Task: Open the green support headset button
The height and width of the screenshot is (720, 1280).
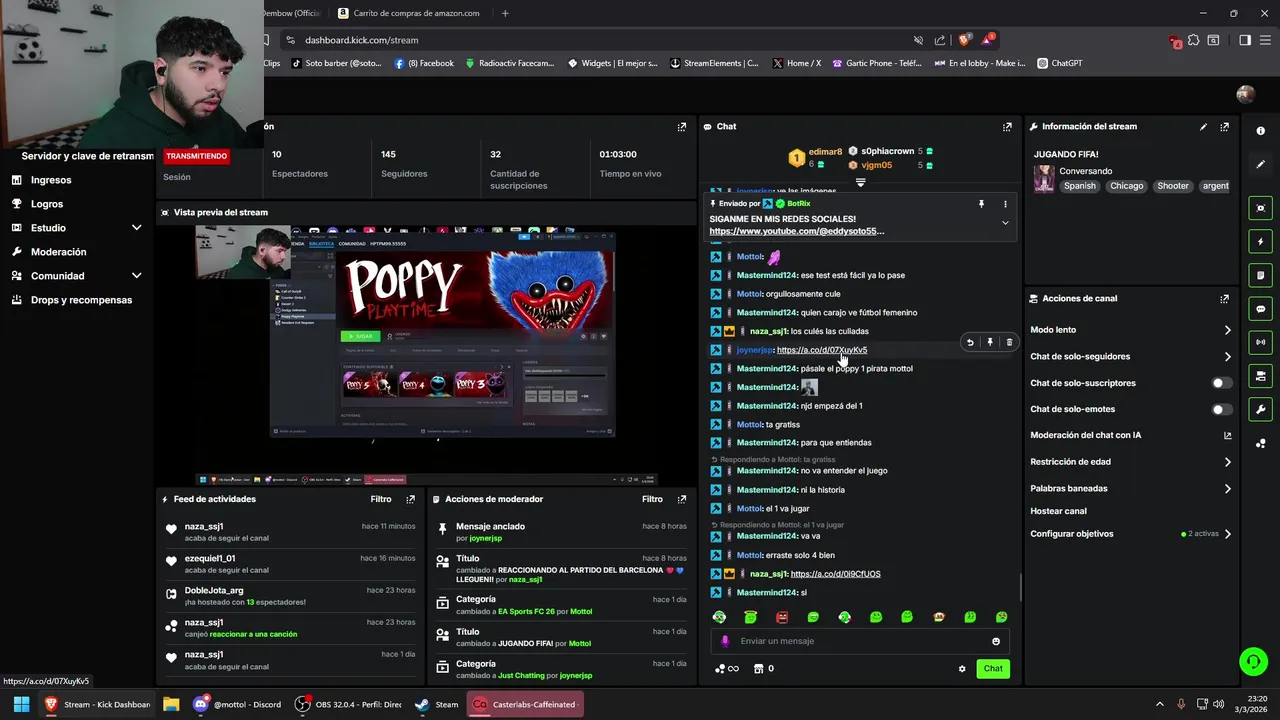Action: 1253,661
